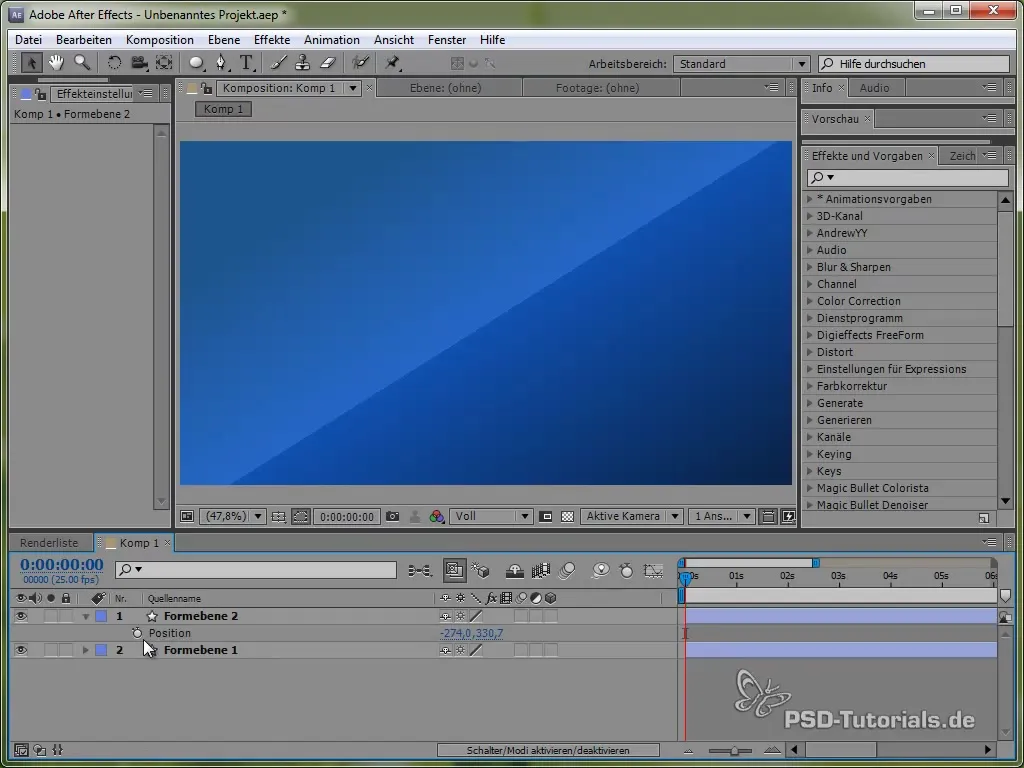Toggle the Position stopwatch for Formebene 2
The height and width of the screenshot is (768, 1024).
[136, 633]
